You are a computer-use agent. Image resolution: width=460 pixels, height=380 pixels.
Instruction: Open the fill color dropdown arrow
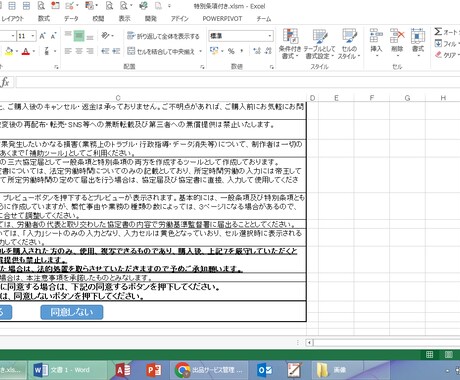[17, 51]
